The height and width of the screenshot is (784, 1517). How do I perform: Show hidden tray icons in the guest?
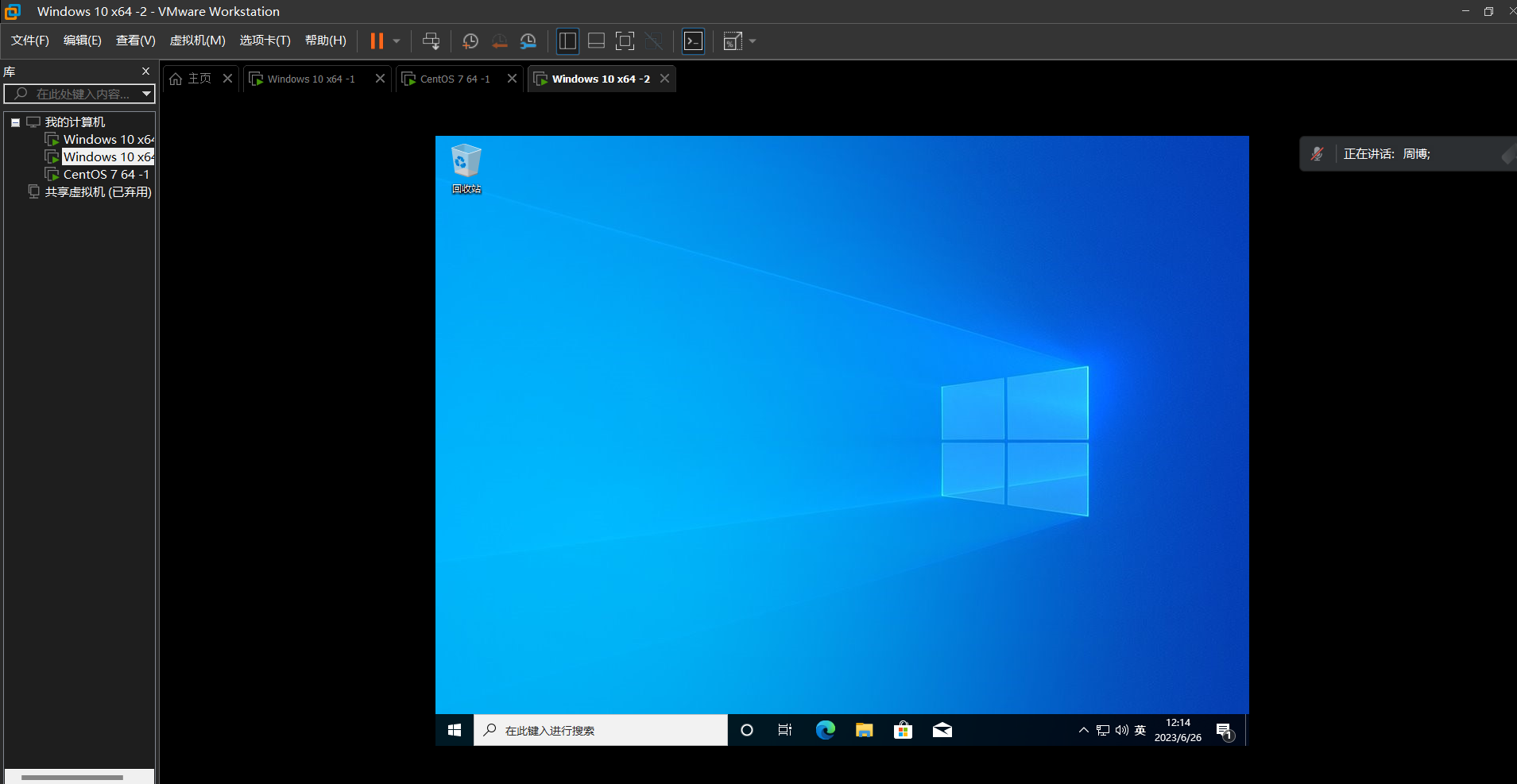click(x=1083, y=730)
